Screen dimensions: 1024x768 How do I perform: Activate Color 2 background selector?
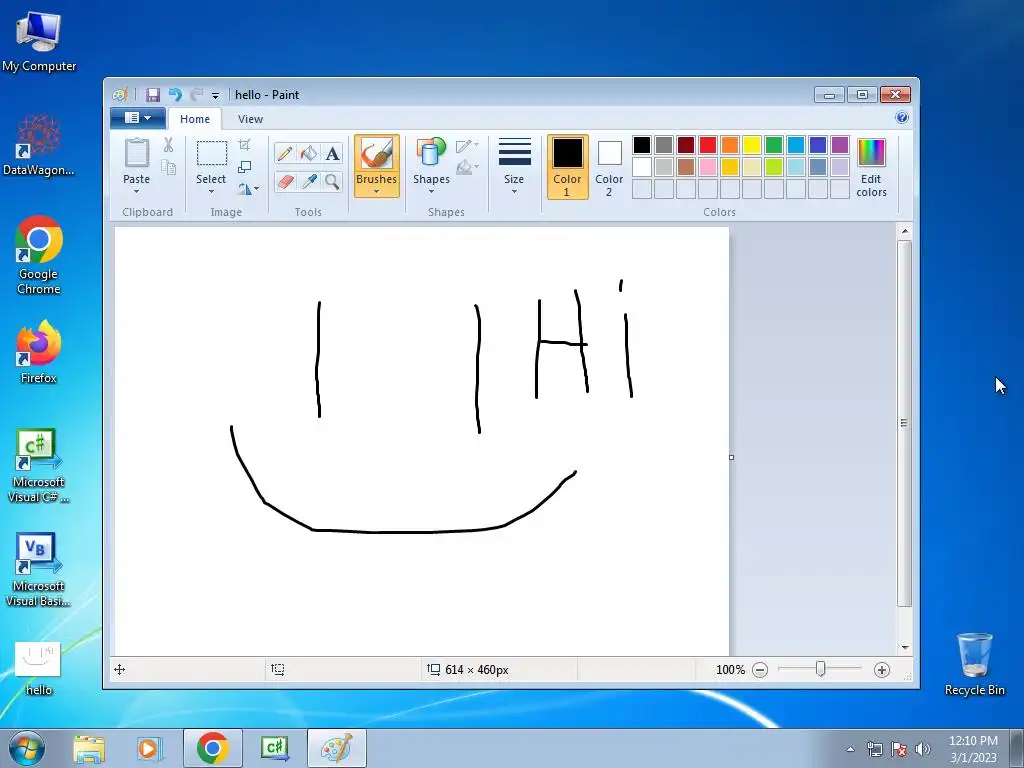609,167
